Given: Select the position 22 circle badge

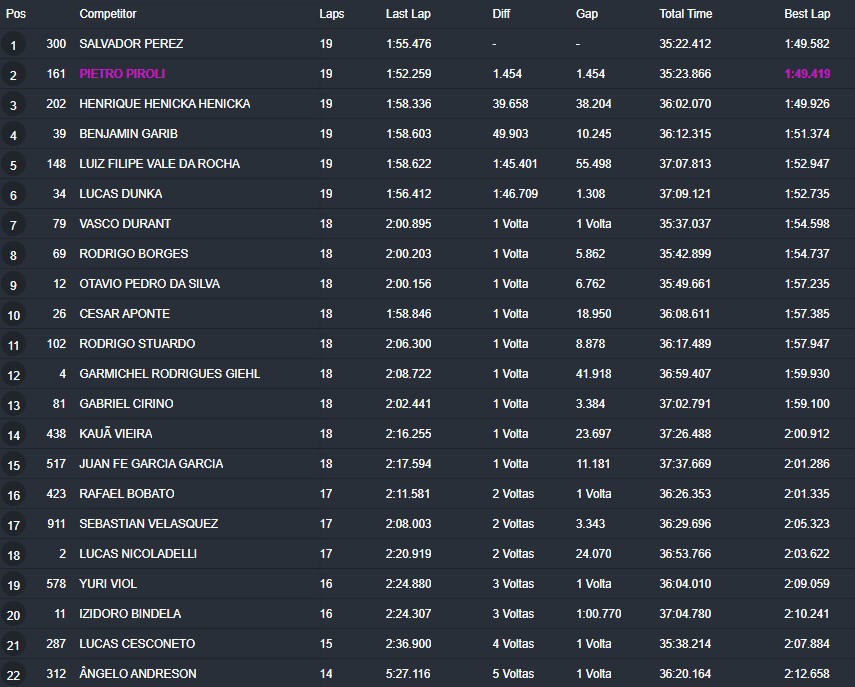Looking at the screenshot, I should (x=13, y=675).
